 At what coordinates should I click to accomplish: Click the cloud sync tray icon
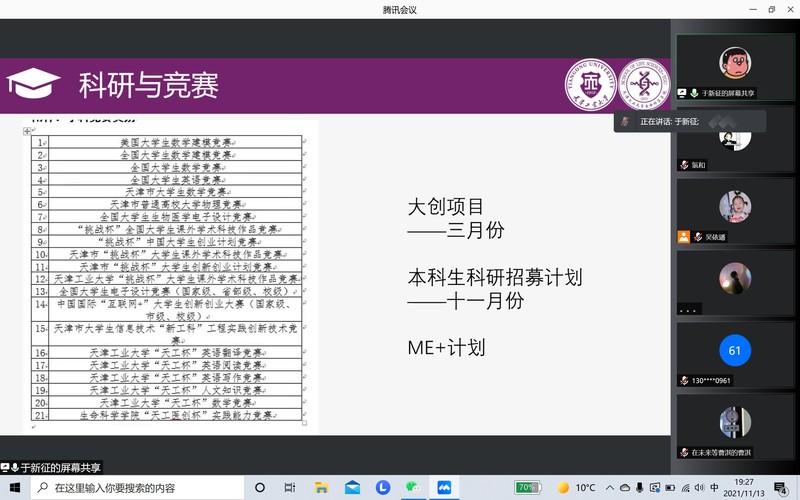[x=625, y=488]
